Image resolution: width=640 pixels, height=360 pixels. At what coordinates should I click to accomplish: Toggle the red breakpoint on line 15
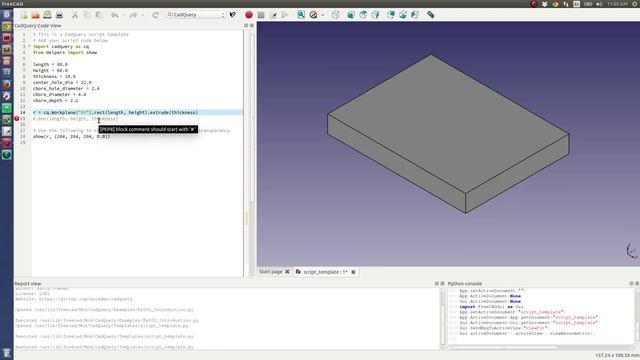pyautogui.click(x=17, y=118)
